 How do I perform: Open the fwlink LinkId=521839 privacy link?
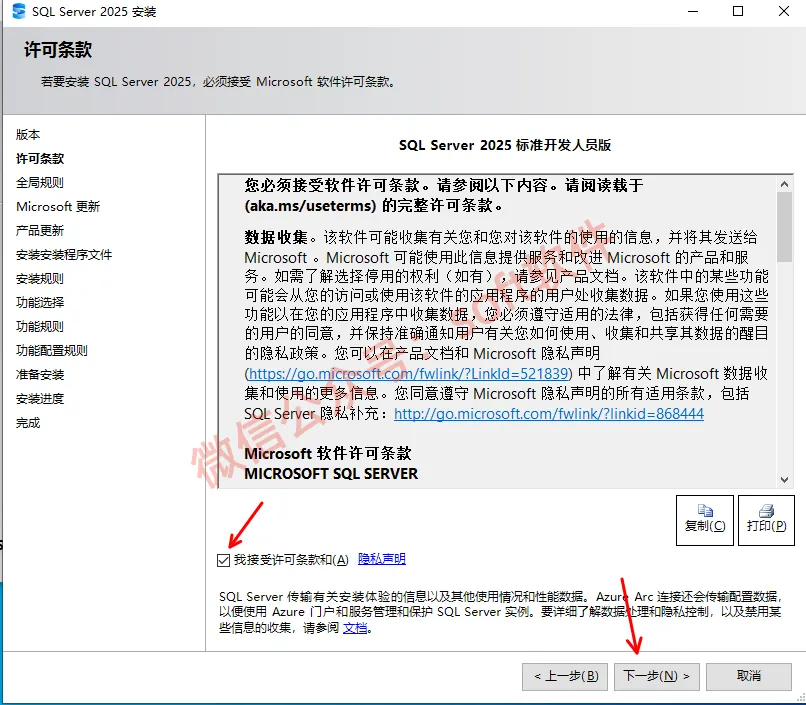click(x=408, y=374)
